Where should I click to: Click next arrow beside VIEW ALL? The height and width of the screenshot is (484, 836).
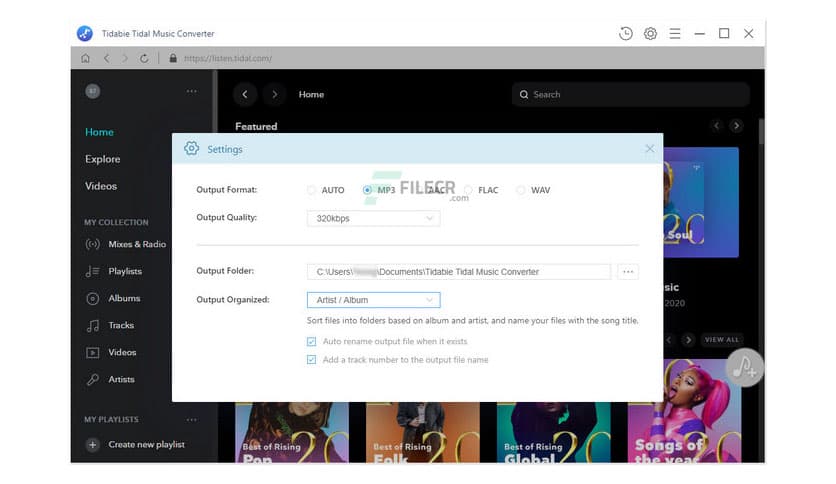pyautogui.click(x=688, y=340)
